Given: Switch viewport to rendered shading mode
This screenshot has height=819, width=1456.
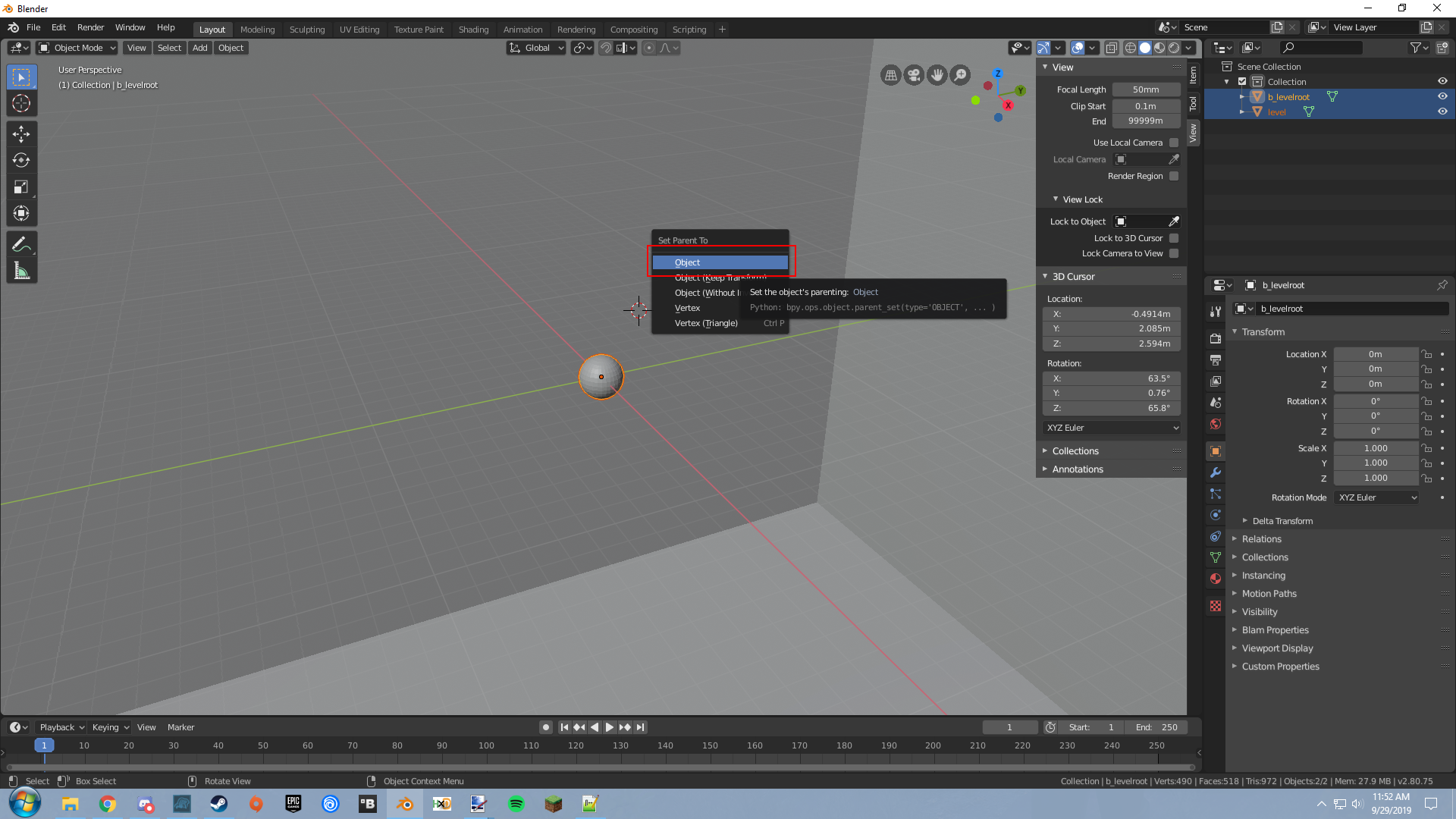Looking at the screenshot, I should point(1174,47).
